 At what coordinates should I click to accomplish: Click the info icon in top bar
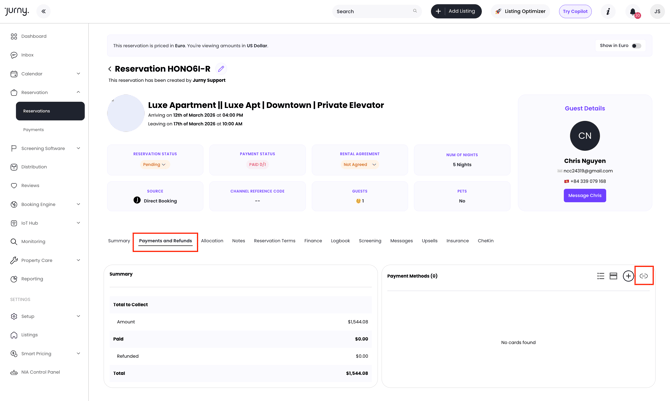[608, 12]
